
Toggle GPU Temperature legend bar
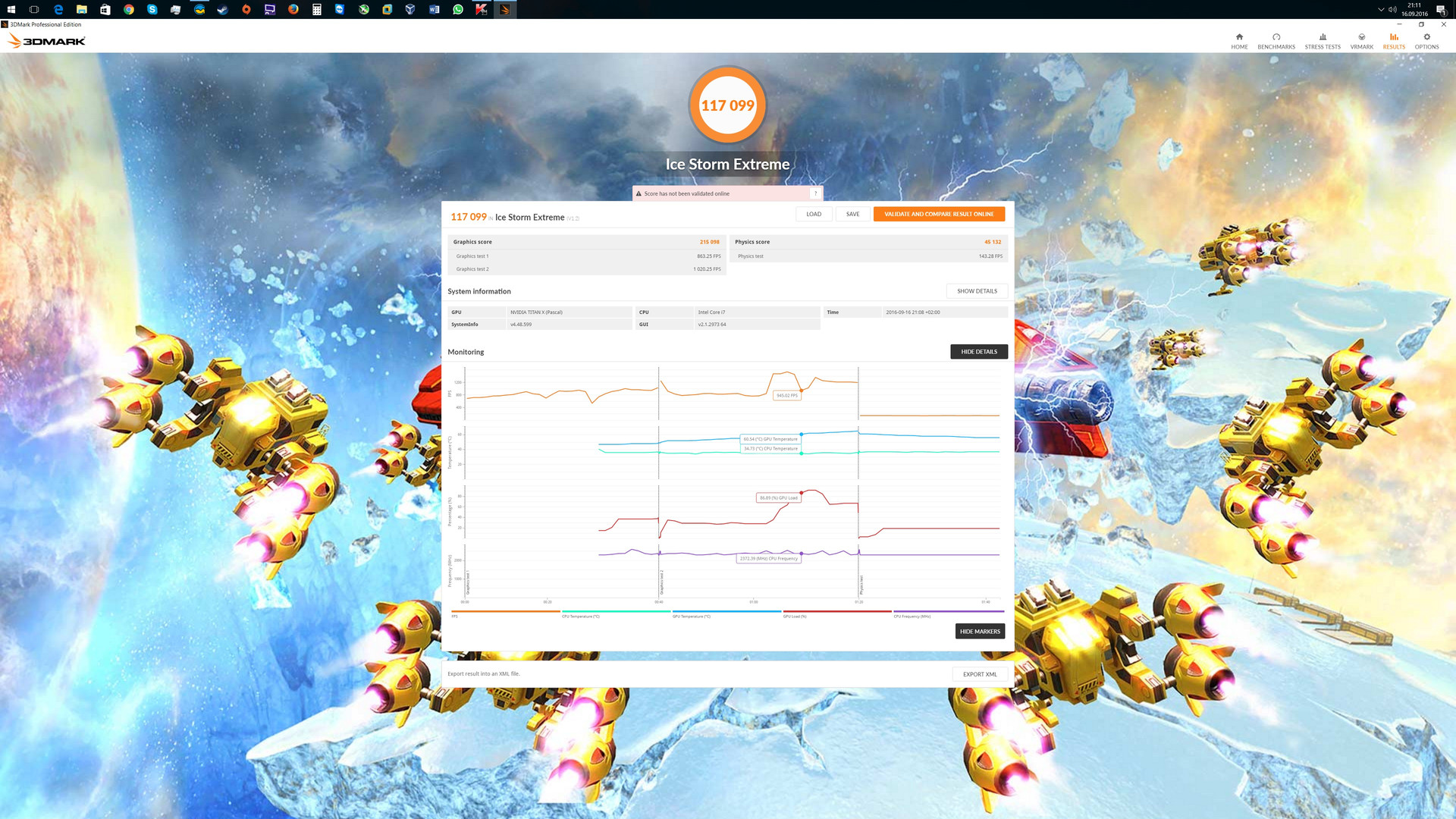(726, 611)
